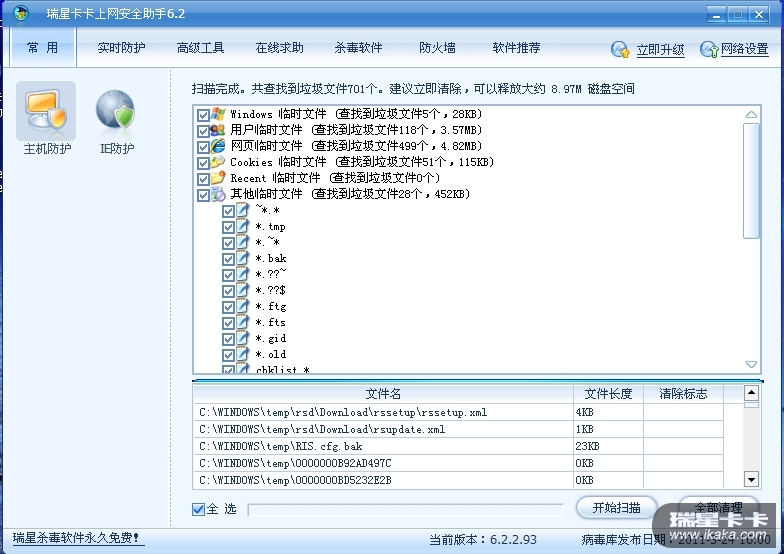Uncheck 用户临时文件 checkbox
The image size is (784, 554).
click(203, 131)
